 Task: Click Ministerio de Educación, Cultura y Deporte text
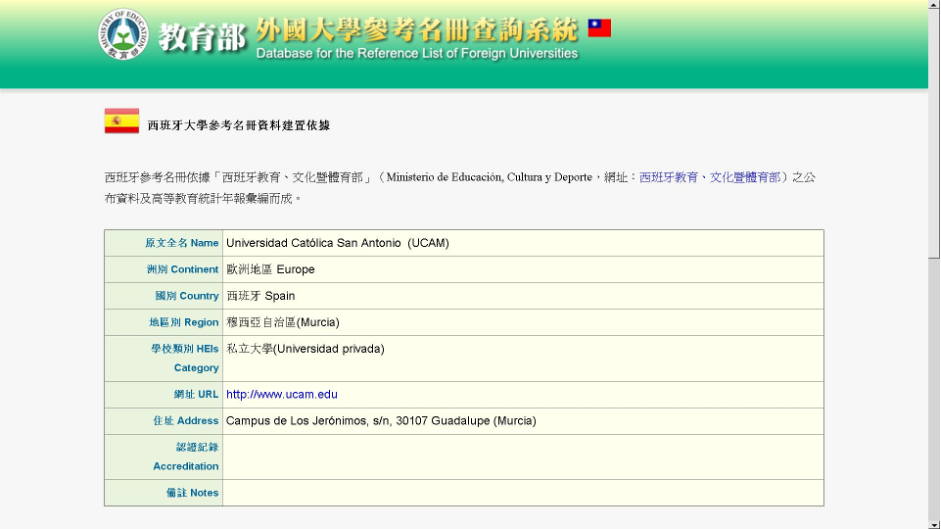click(489, 177)
